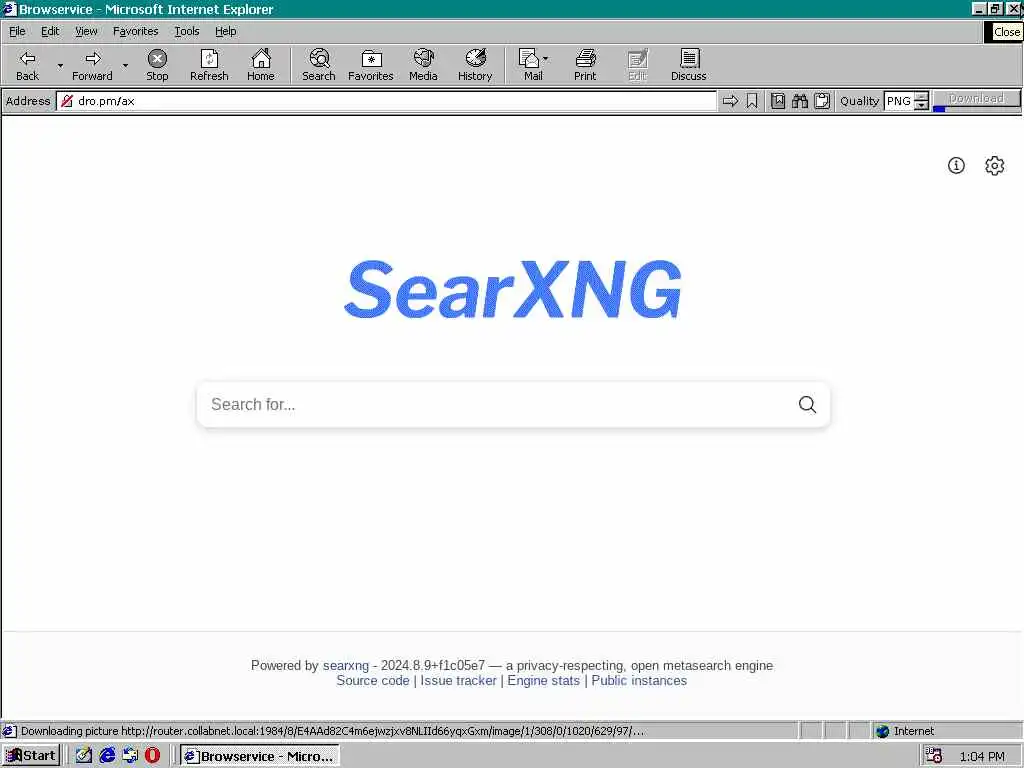The height and width of the screenshot is (768, 1024).
Task: Open the Engine stats link
Action: pyautogui.click(x=543, y=680)
